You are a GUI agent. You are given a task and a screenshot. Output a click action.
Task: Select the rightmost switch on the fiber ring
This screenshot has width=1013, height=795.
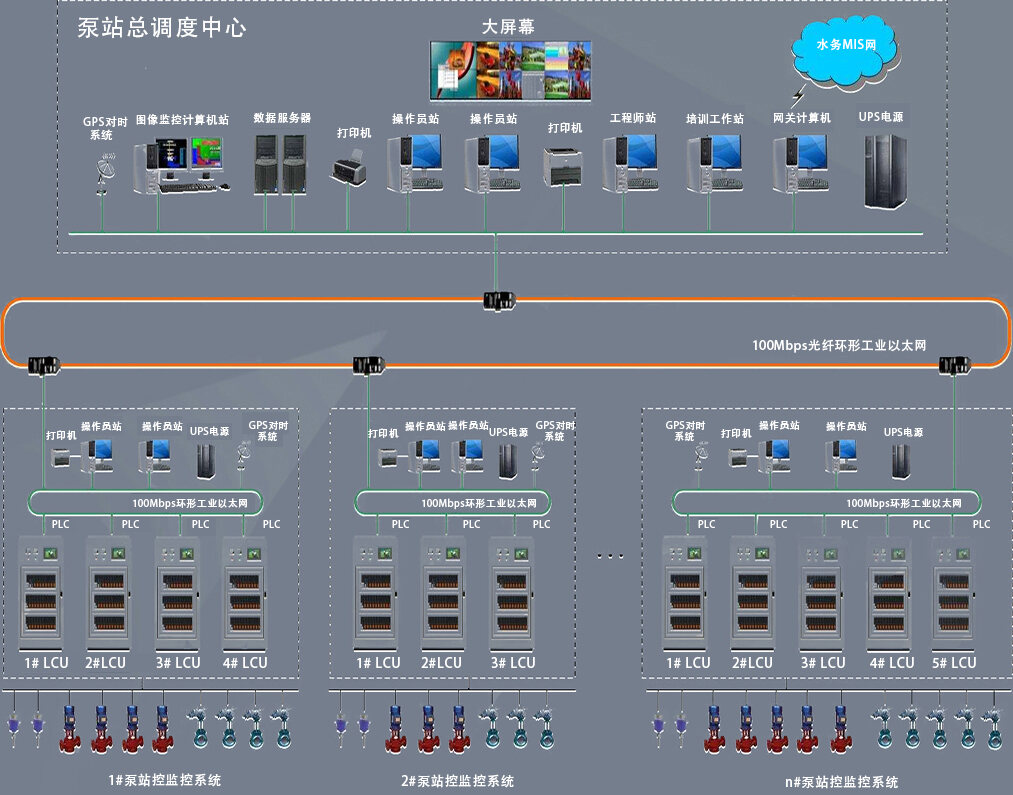pos(955,365)
